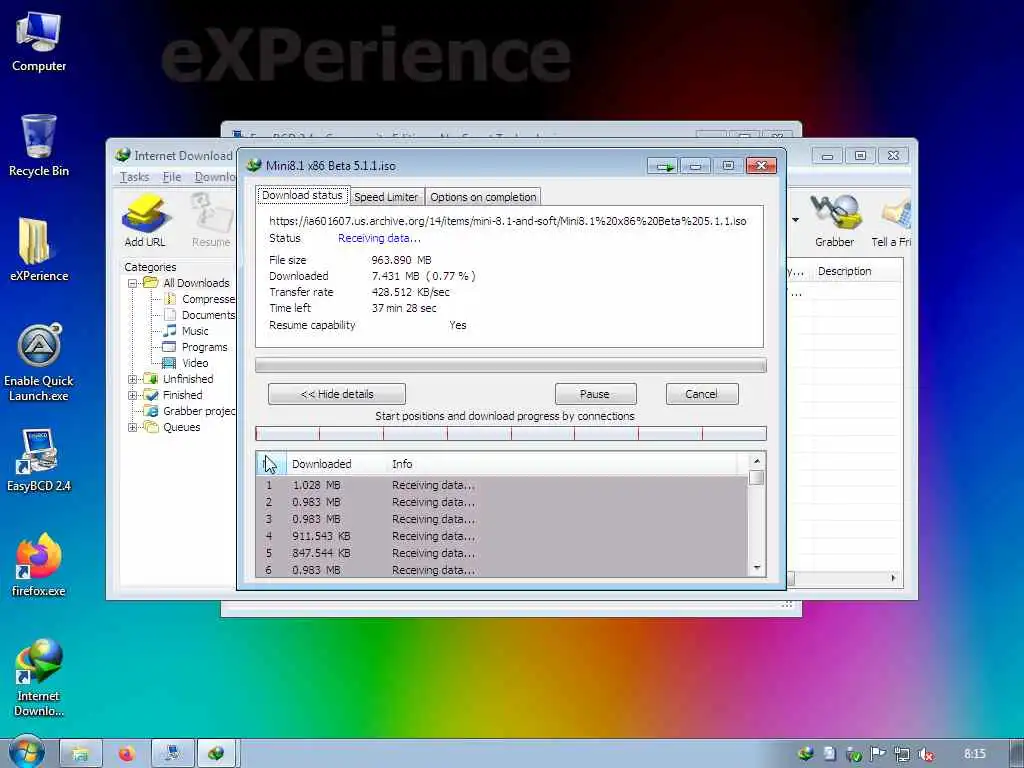Select connection row 5 with 847.544 KB

point(502,553)
